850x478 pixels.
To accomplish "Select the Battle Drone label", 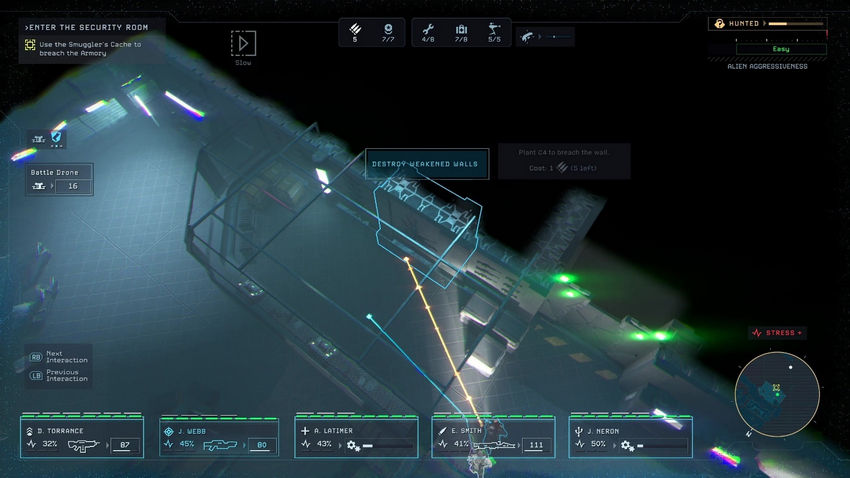I will 54,172.
